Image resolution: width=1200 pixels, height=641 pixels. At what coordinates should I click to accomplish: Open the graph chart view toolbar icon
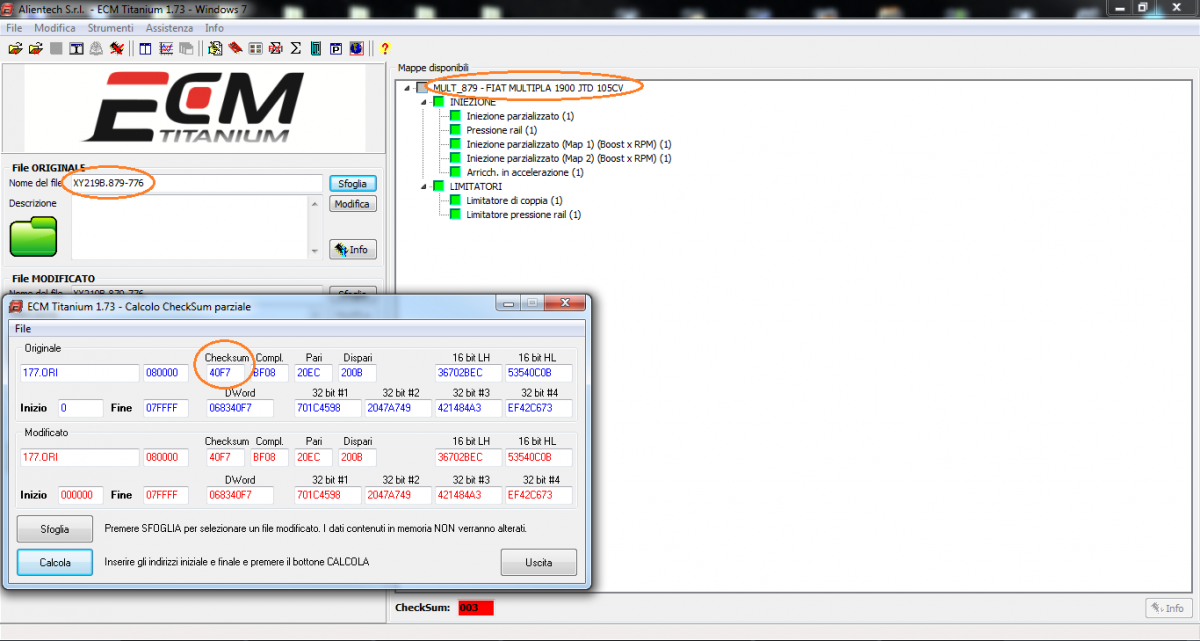tap(166, 48)
